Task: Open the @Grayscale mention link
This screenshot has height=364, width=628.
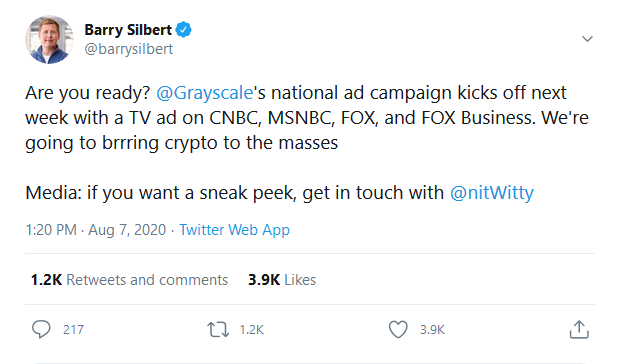Action: 205,93
